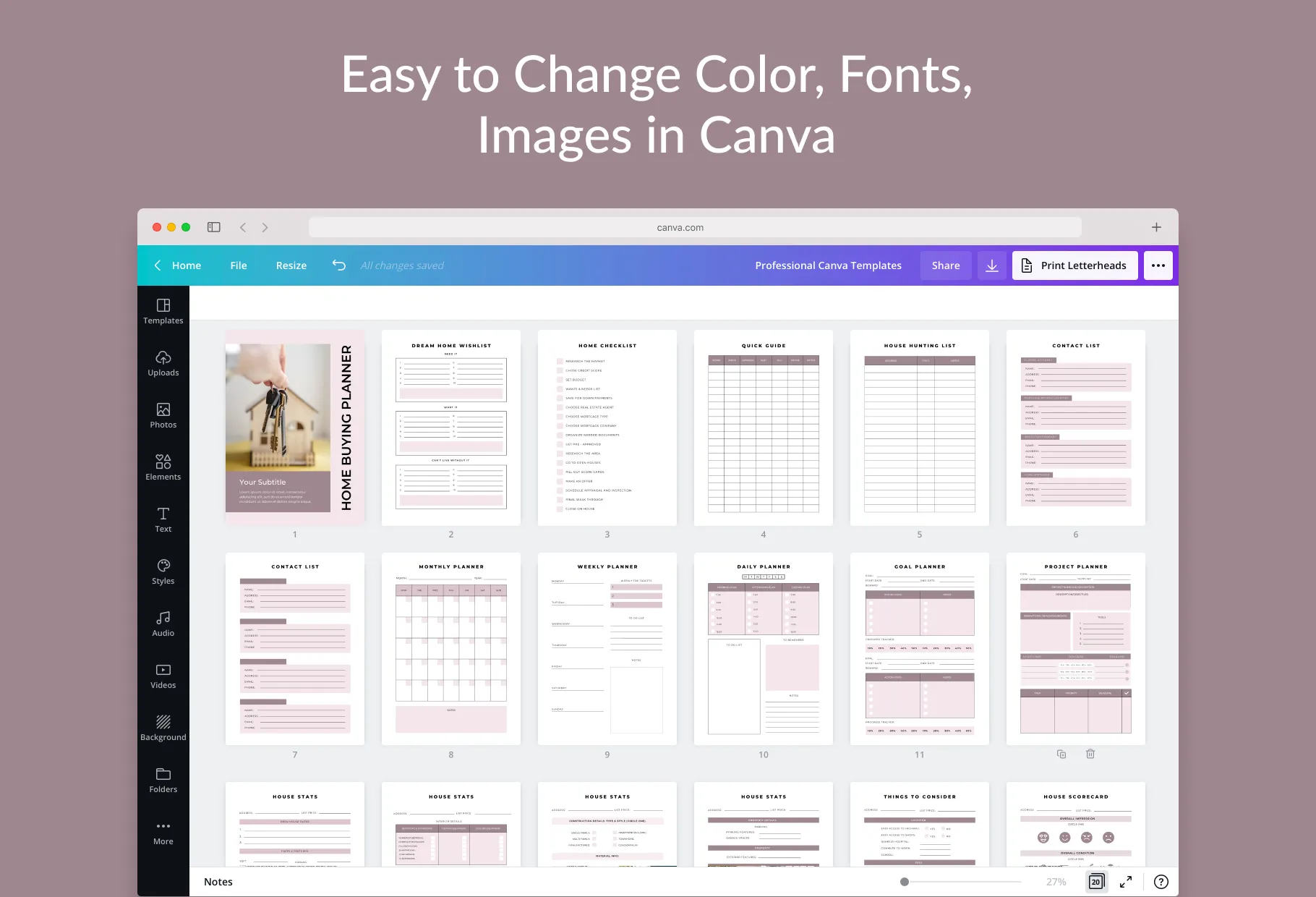
Task: Select Home Checklist page
Action: pyautogui.click(x=607, y=428)
